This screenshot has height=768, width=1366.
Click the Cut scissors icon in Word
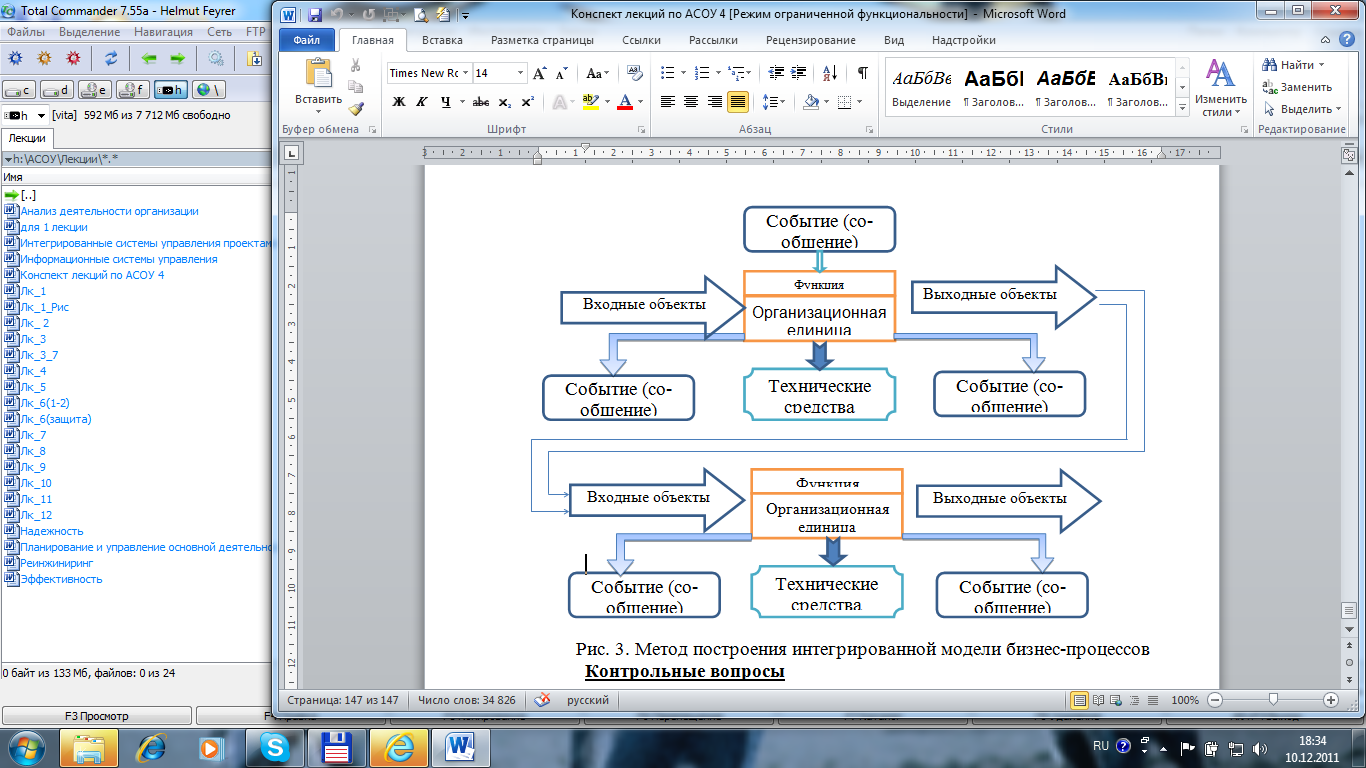click(355, 65)
